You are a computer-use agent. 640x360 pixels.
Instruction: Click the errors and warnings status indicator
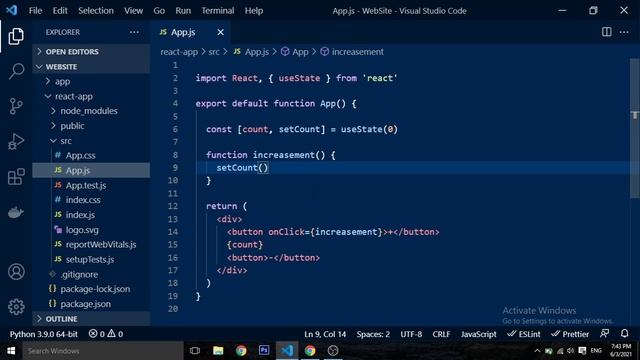click(x=106, y=334)
